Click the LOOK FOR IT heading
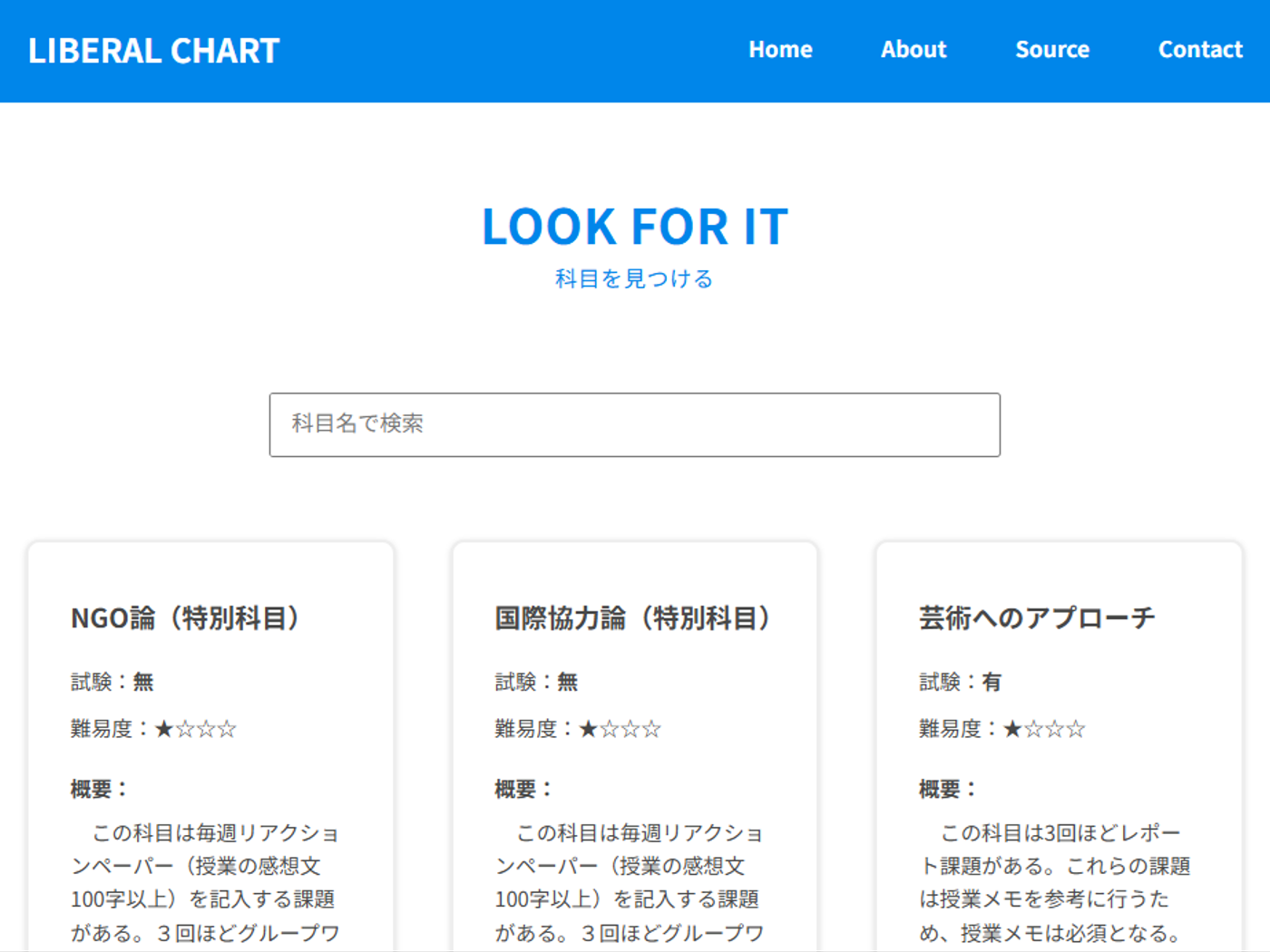This screenshot has width=1270, height=952. 634,227
